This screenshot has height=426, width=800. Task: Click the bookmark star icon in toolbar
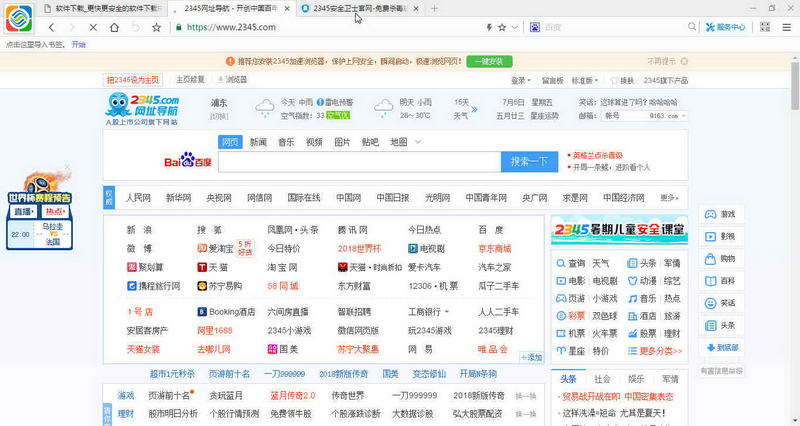(156, 27)
